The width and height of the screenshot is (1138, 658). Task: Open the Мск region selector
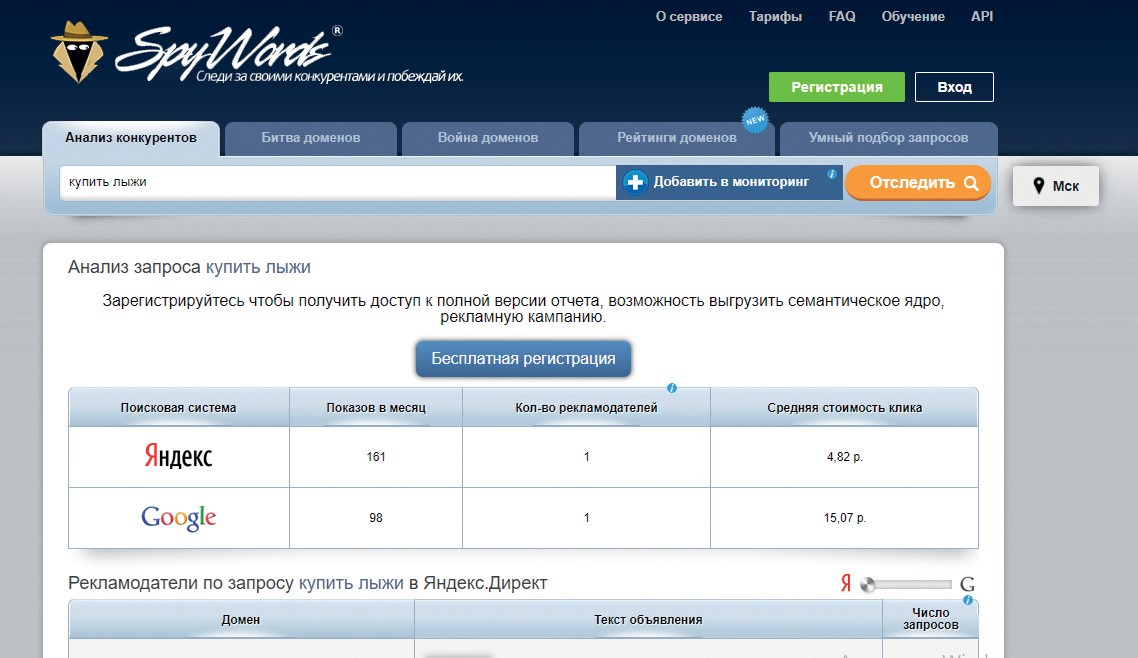coord(1055,186)
